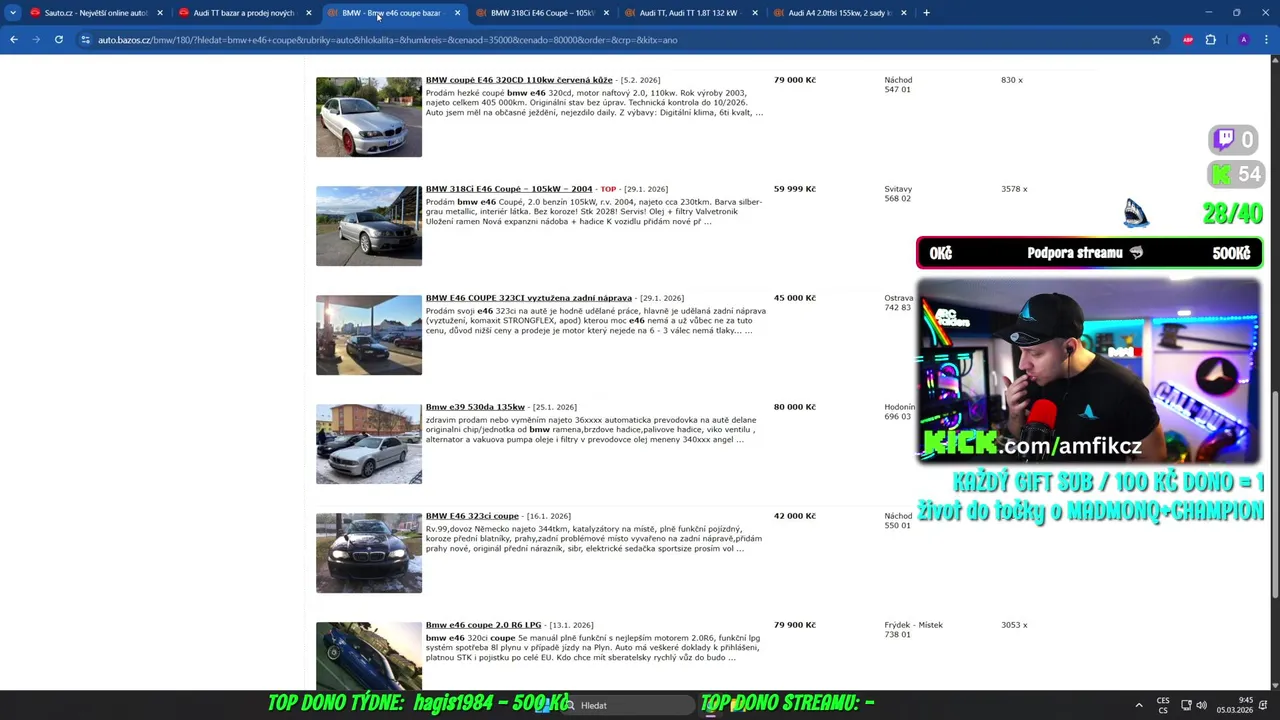Open listing BMW coupé E46 320CD červená kůže
This screenshot has width=1280, height=720.
(519, 80)
